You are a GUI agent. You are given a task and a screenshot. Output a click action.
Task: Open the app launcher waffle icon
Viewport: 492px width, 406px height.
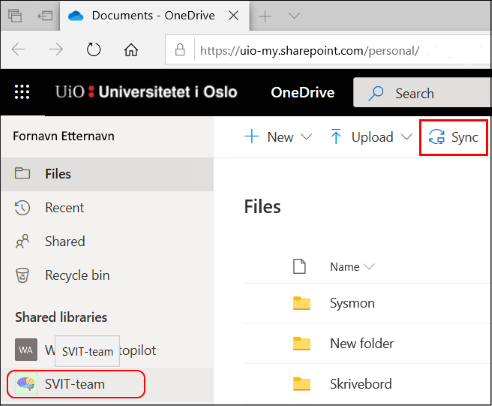point(22,92)
